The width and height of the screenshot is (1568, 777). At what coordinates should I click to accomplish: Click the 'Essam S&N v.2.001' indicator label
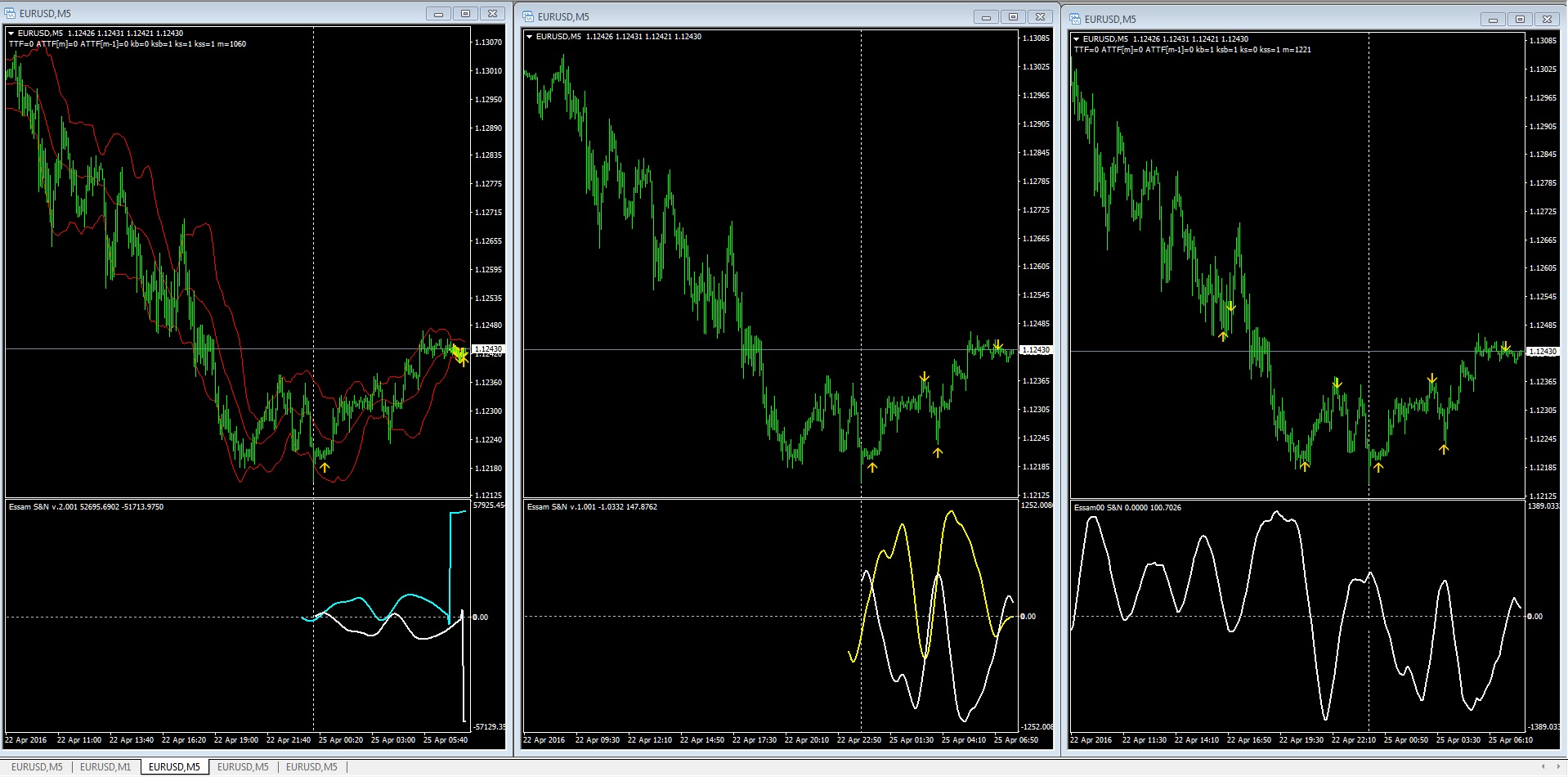[x=86, y=507]
